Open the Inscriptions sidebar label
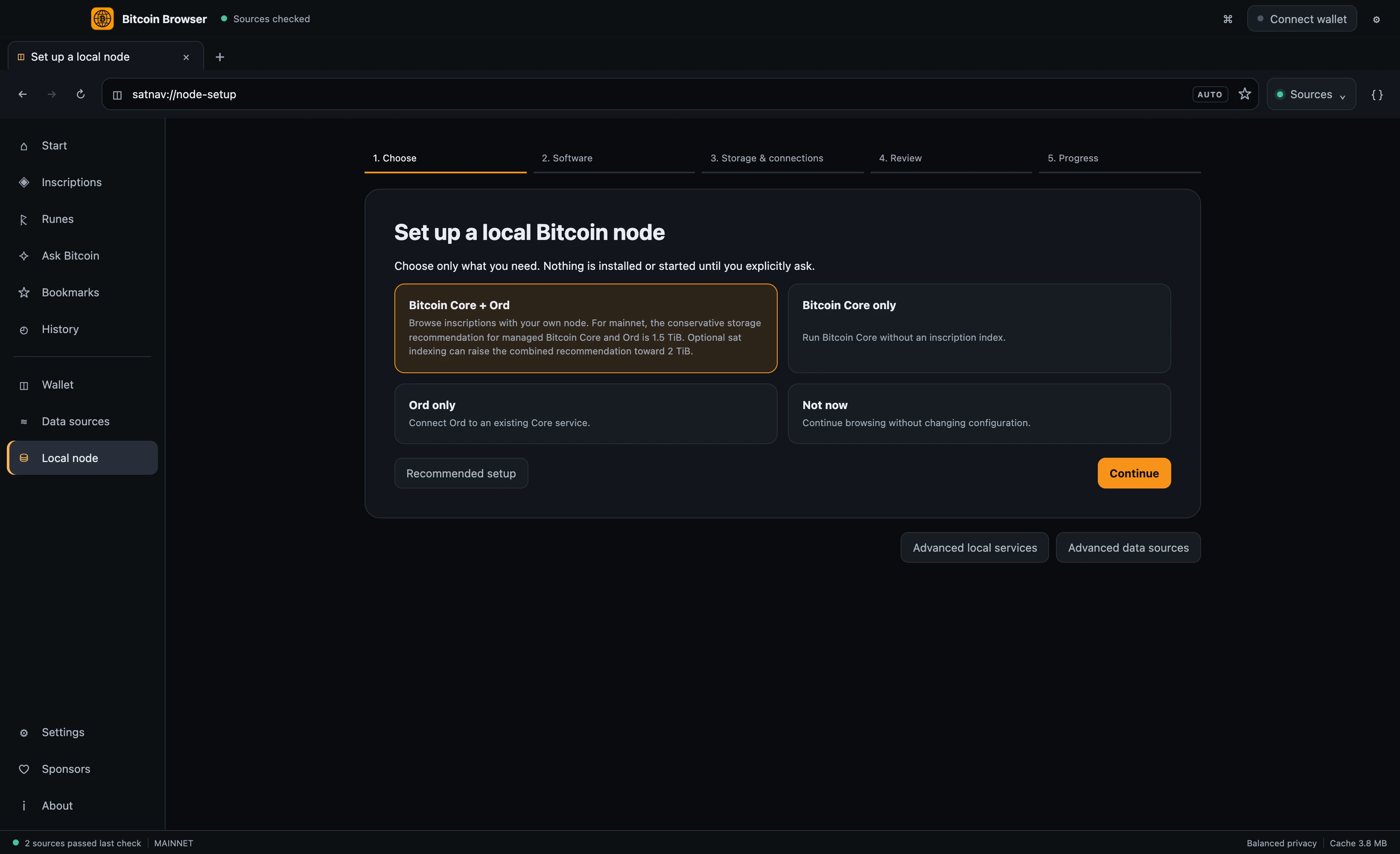1400x854 pixels. tap(72, 182)
